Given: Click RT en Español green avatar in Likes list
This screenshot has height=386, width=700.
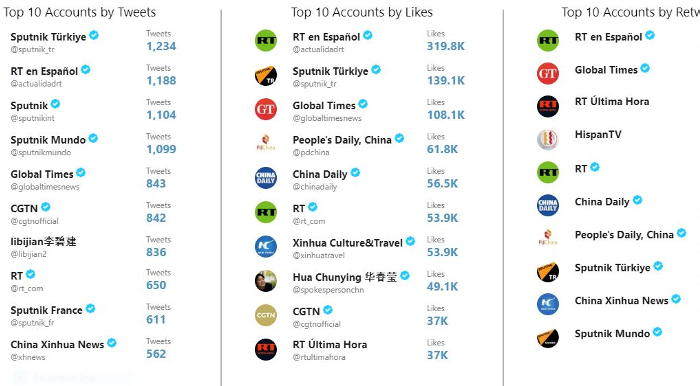Looking at the screenshot, I should 266,41.
